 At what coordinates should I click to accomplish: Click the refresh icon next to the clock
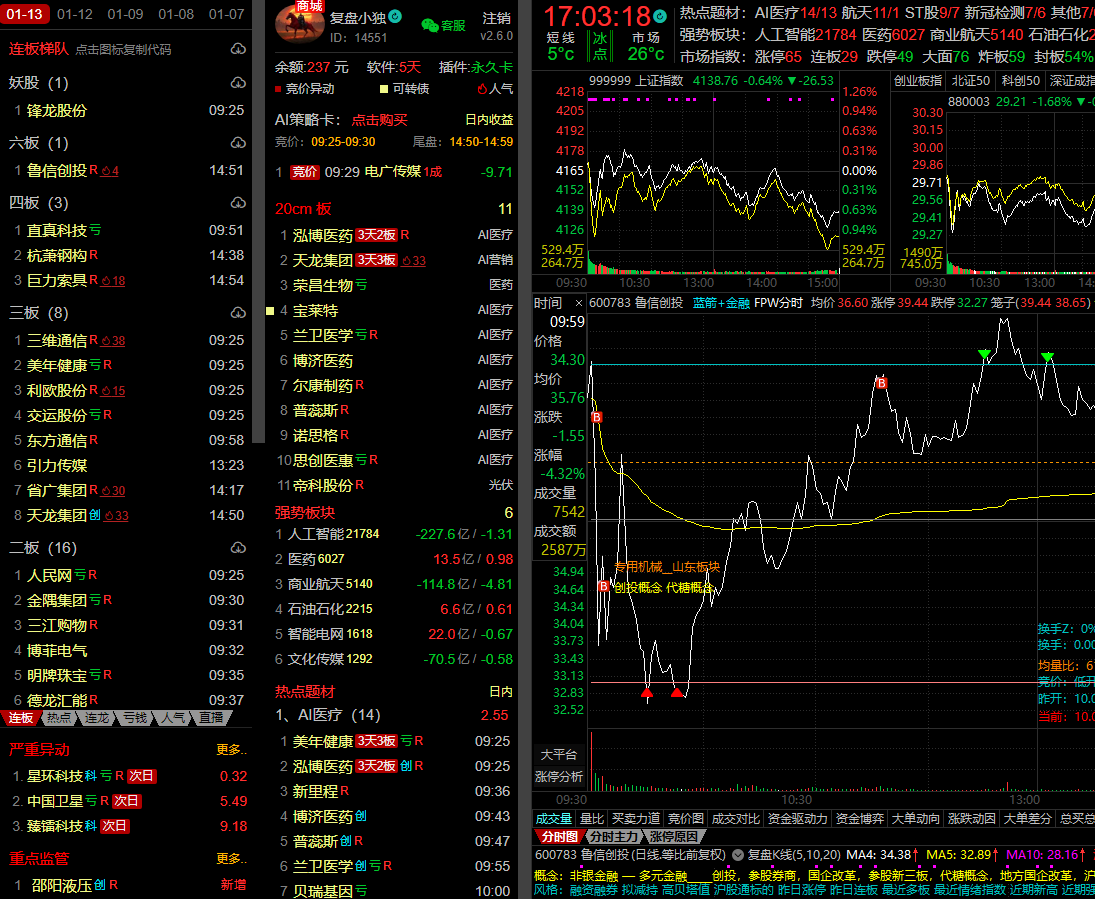[660, 17]
